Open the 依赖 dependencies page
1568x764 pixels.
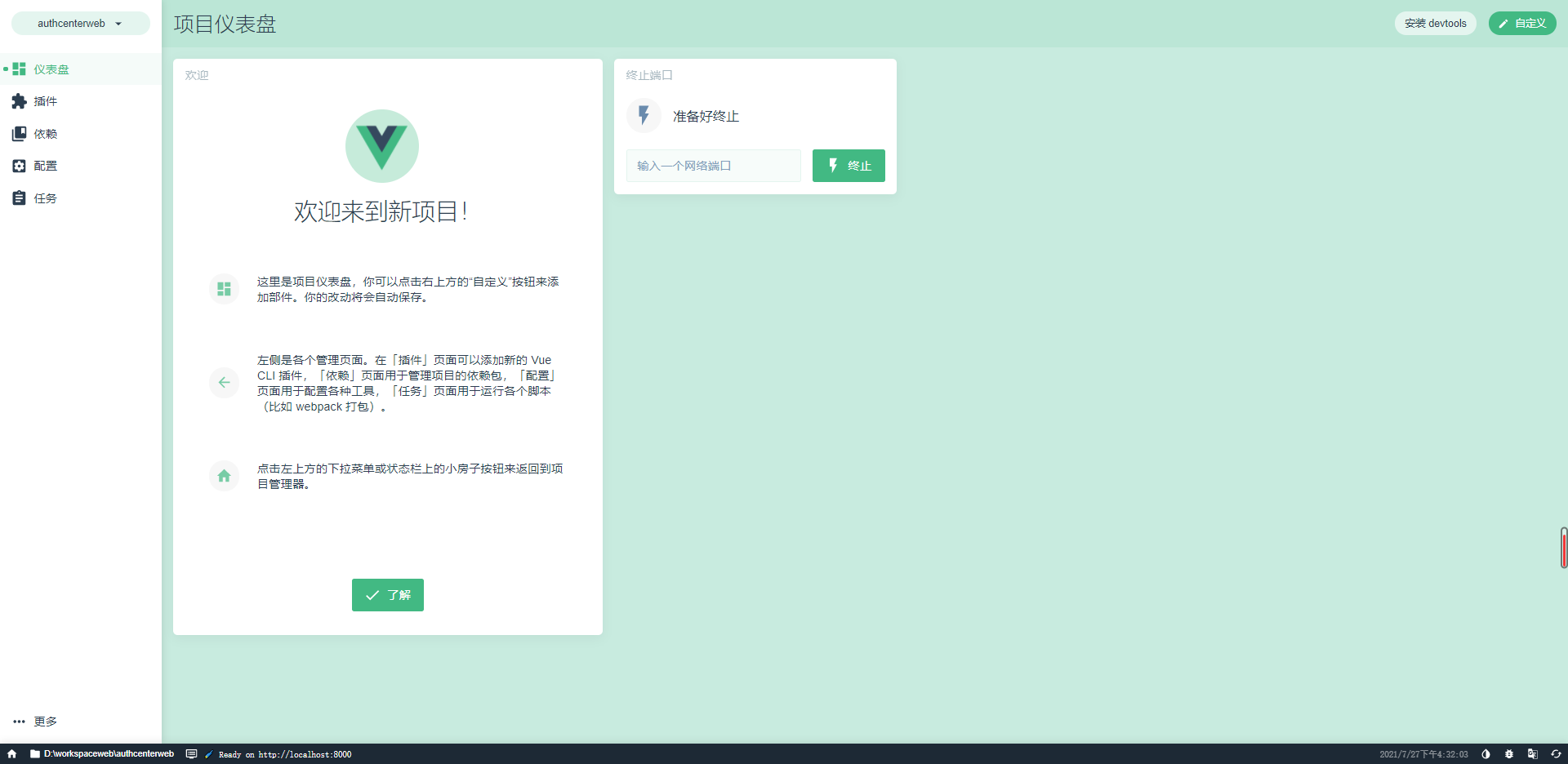tap(80, 134)
